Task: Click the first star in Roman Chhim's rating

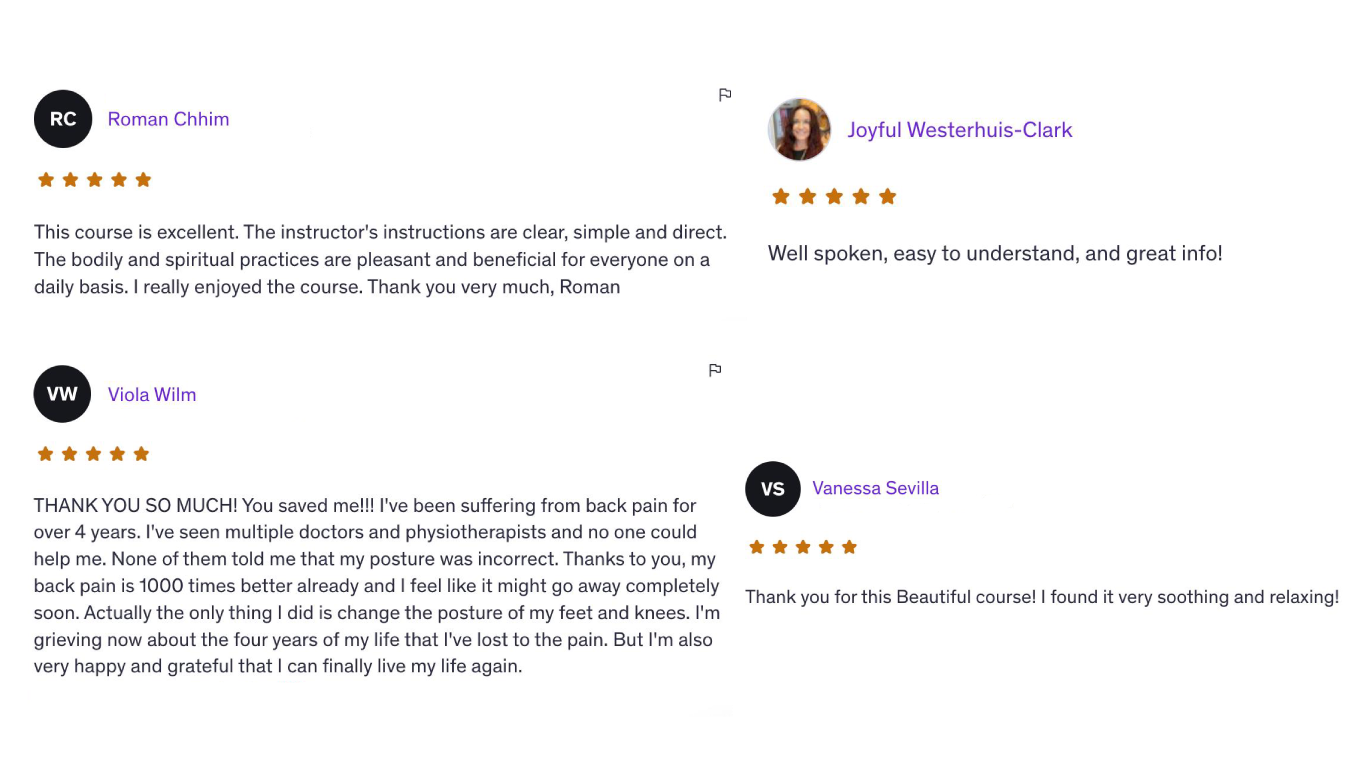Action: pos(45,180)
